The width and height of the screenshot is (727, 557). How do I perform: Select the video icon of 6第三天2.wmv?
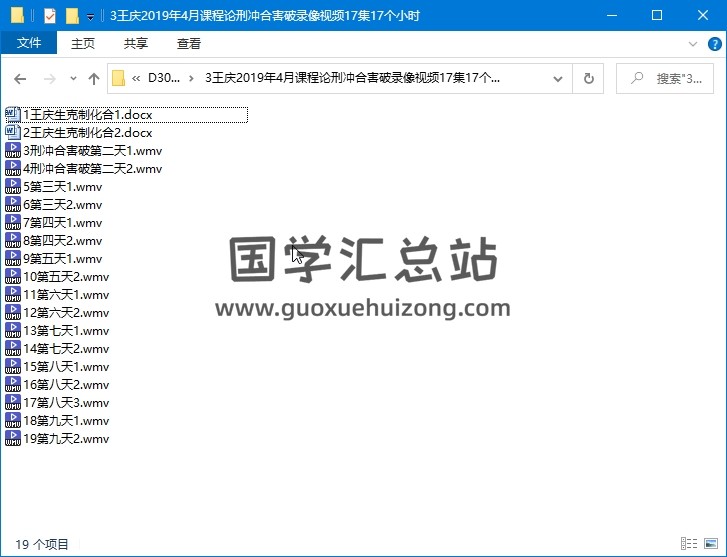[x=13, y=205]
